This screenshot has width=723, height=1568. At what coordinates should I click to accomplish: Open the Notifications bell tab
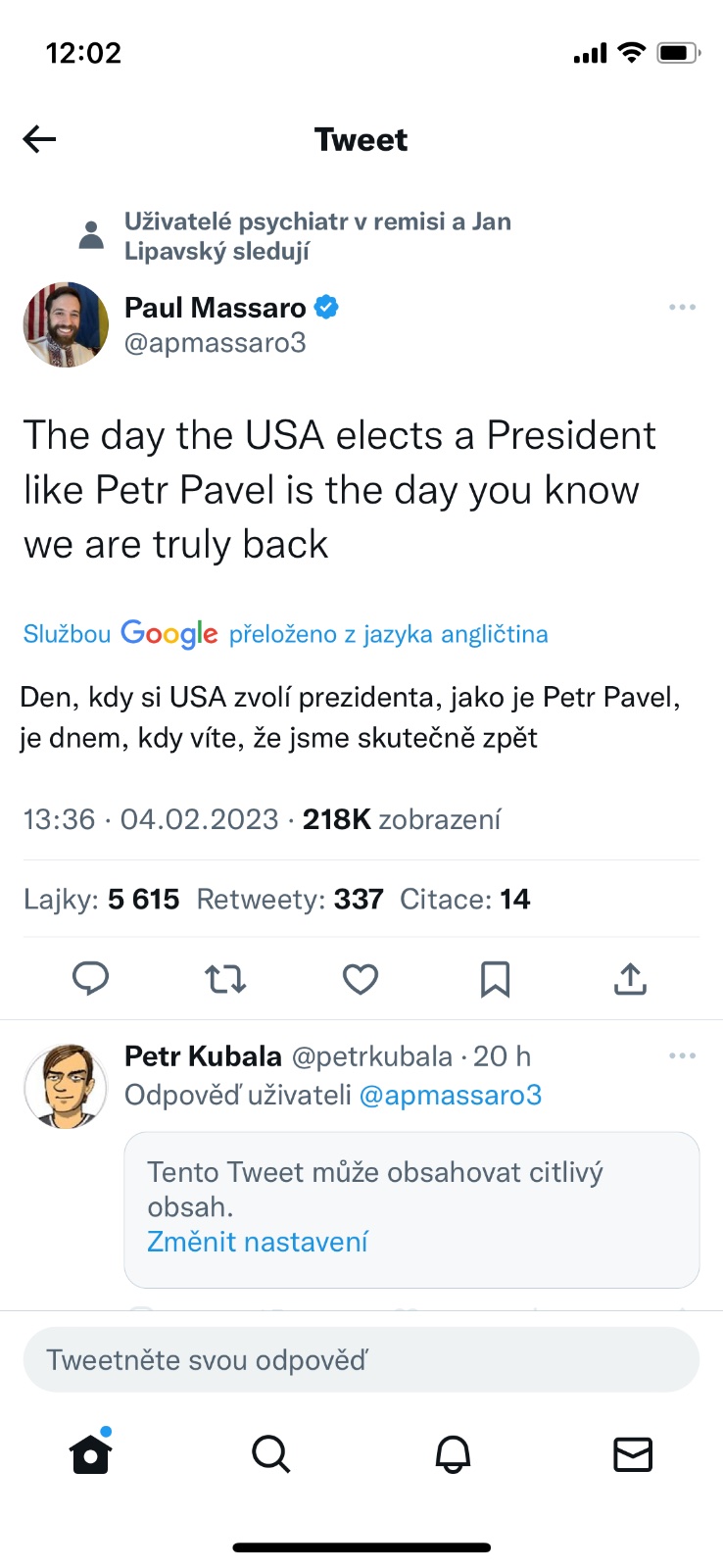[453, 1454]
